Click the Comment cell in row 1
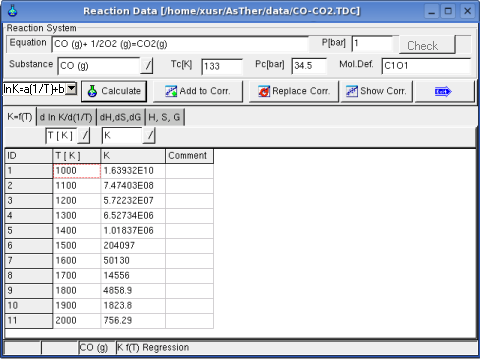 click(x=189, y=171)
